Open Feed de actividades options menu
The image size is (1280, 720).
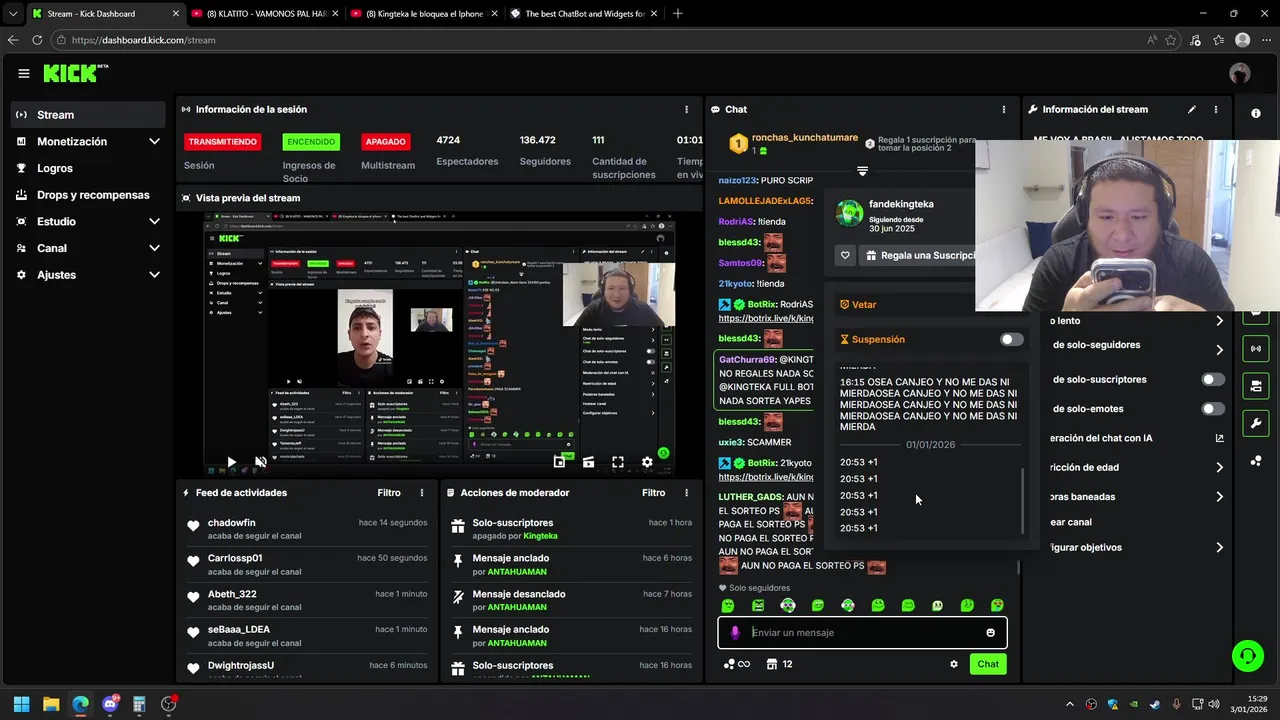(x=422, y=493)
